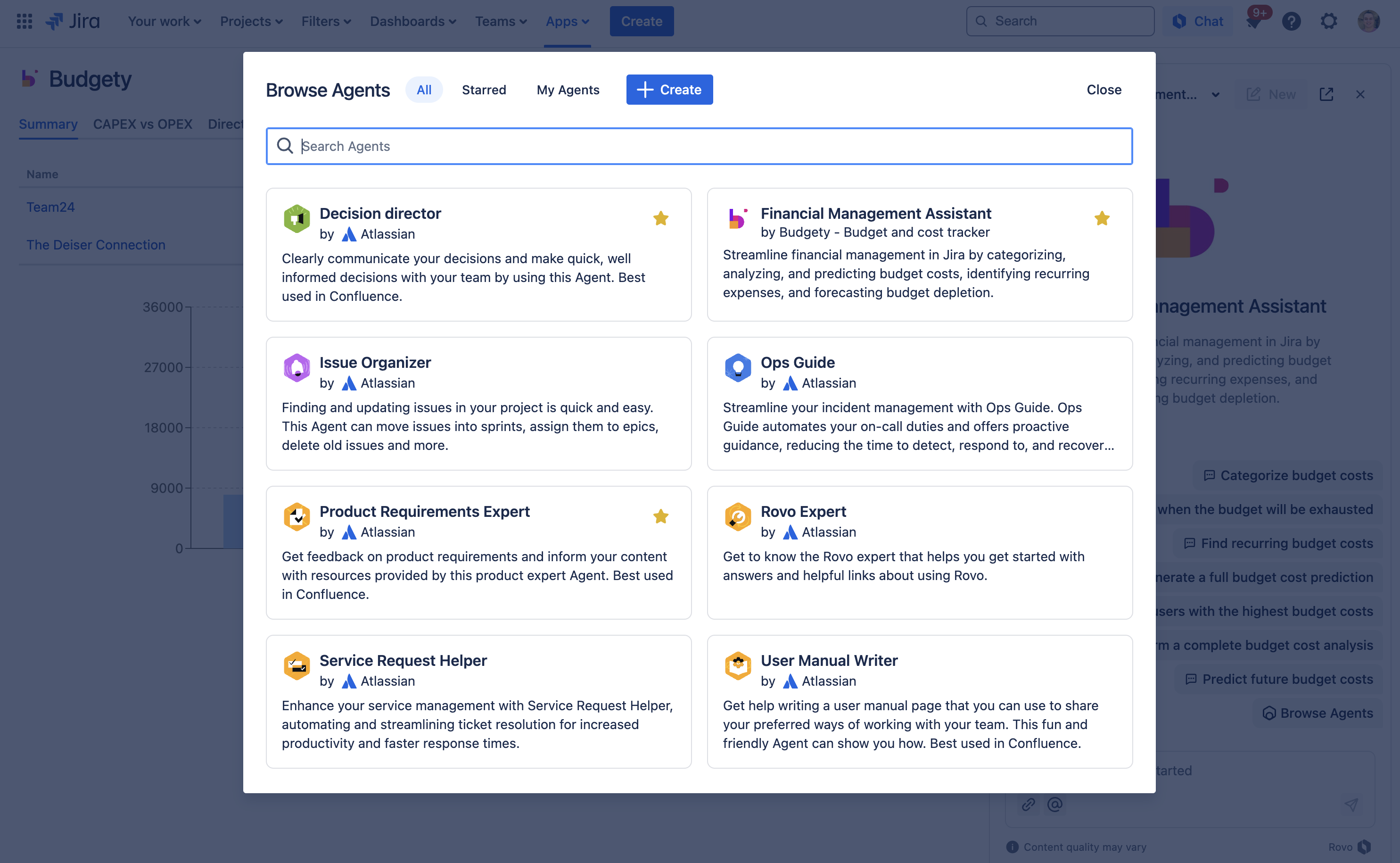Screen dimensions: 1400x863
Task: Select the Starred agents tab
Action: (x=484, y=90)
